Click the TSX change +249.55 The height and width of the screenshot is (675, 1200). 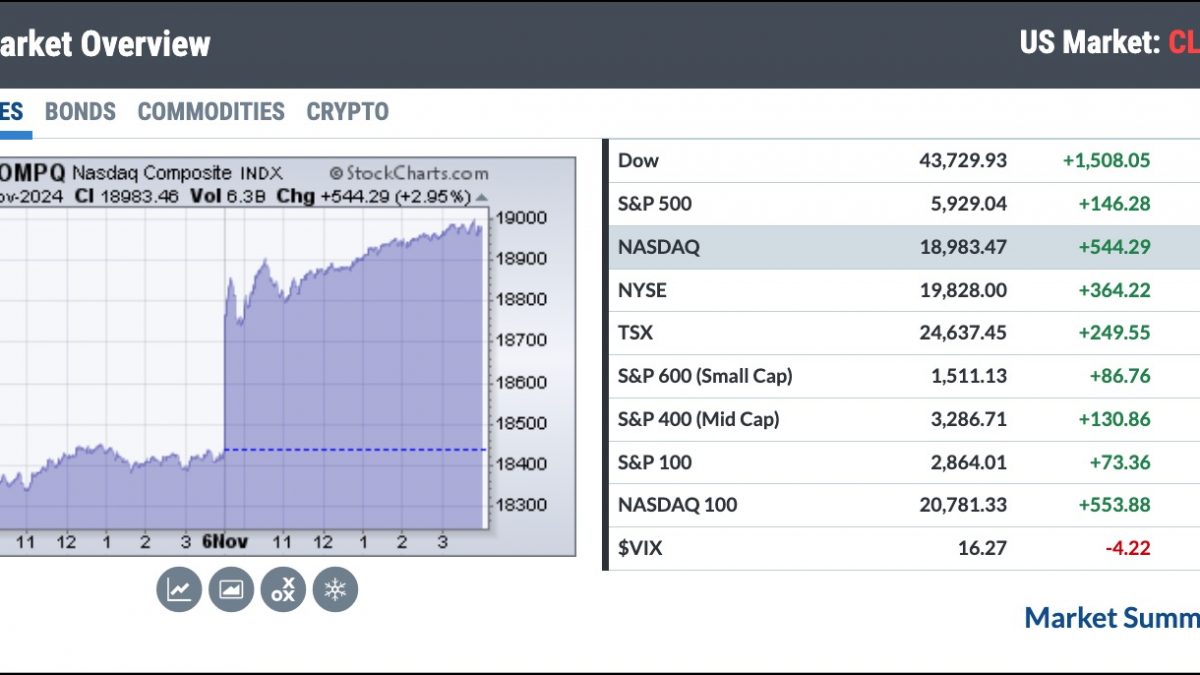click(x=1115, y=333)
